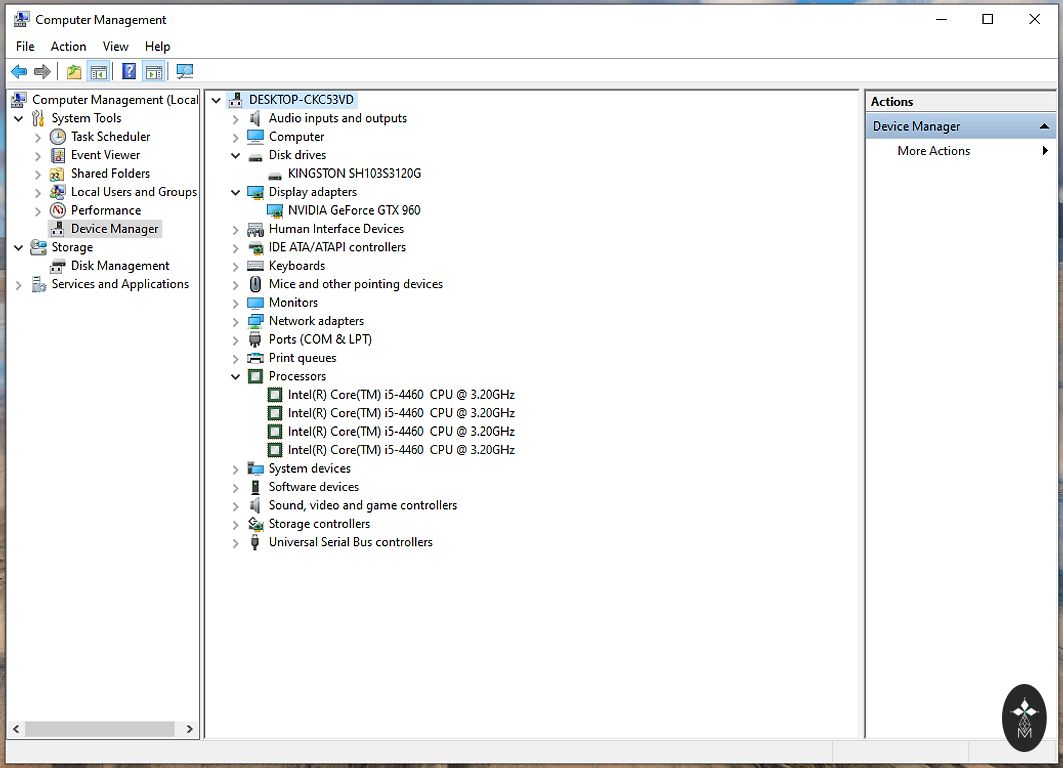The width and height of the screenshot is (1063, 768).
Task: Click the Back arrow toolbar icon
Action: [19, 71]
